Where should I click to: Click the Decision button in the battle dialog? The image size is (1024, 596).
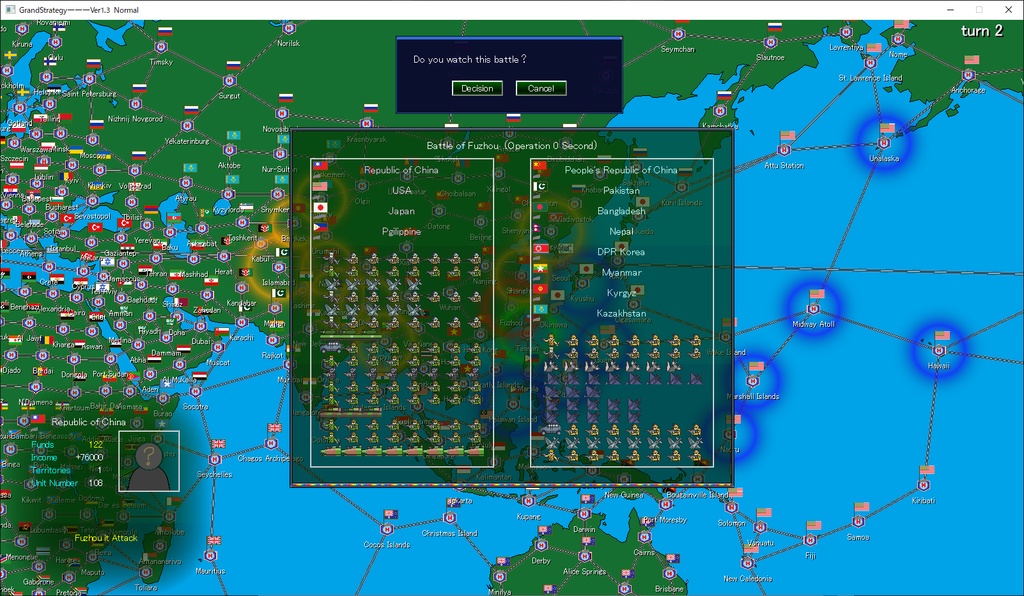pos(477,88)
